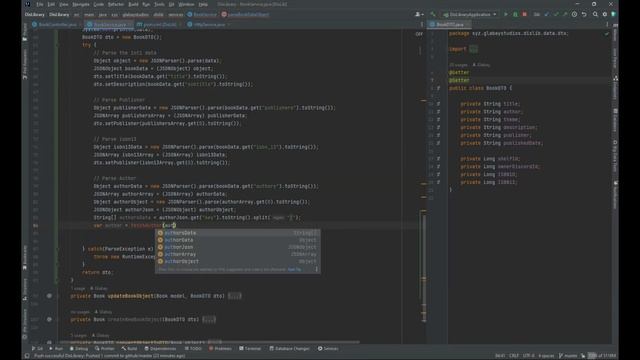Click the tool windows quick access icon
640x360 pixels.
point(27,356)
